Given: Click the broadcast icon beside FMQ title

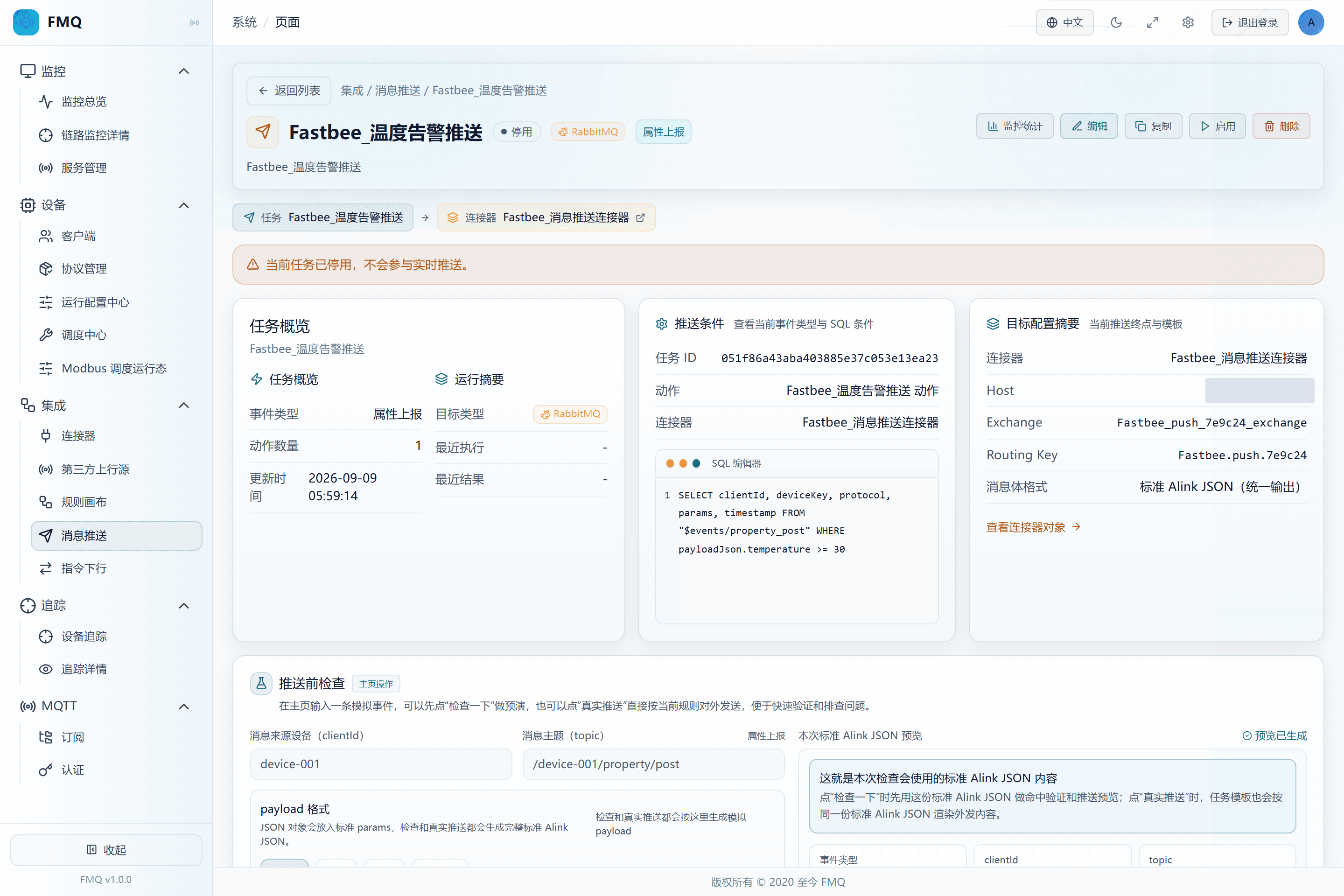Looking at the screenshot, I should pos(194,22).
